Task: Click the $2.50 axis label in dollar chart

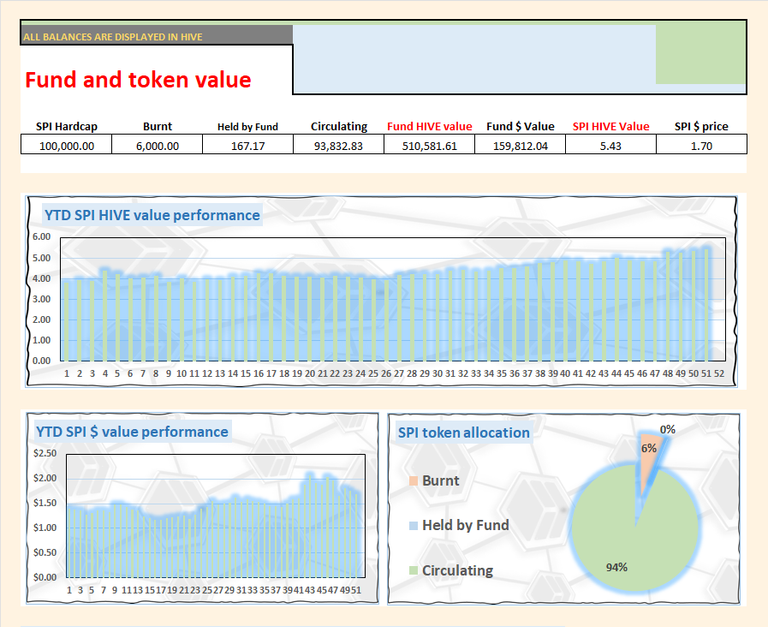Action: pos(45,453)
